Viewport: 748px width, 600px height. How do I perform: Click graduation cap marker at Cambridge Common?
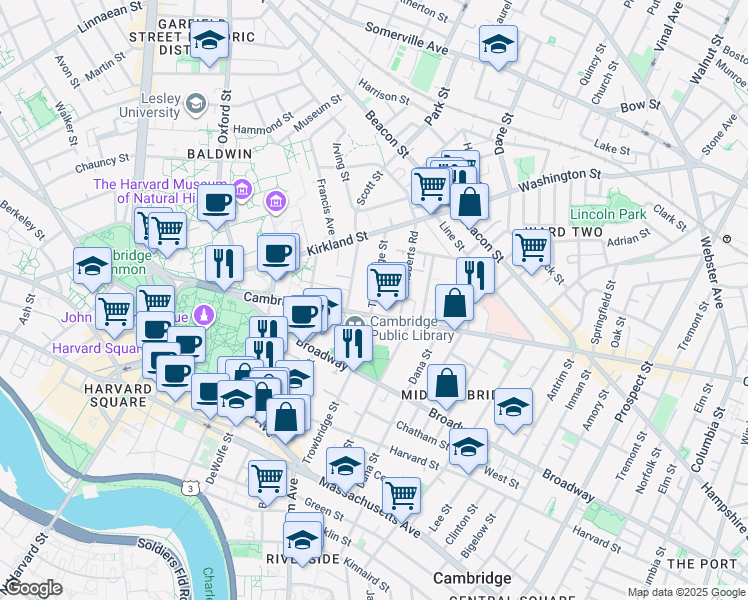tap(93, 266)
